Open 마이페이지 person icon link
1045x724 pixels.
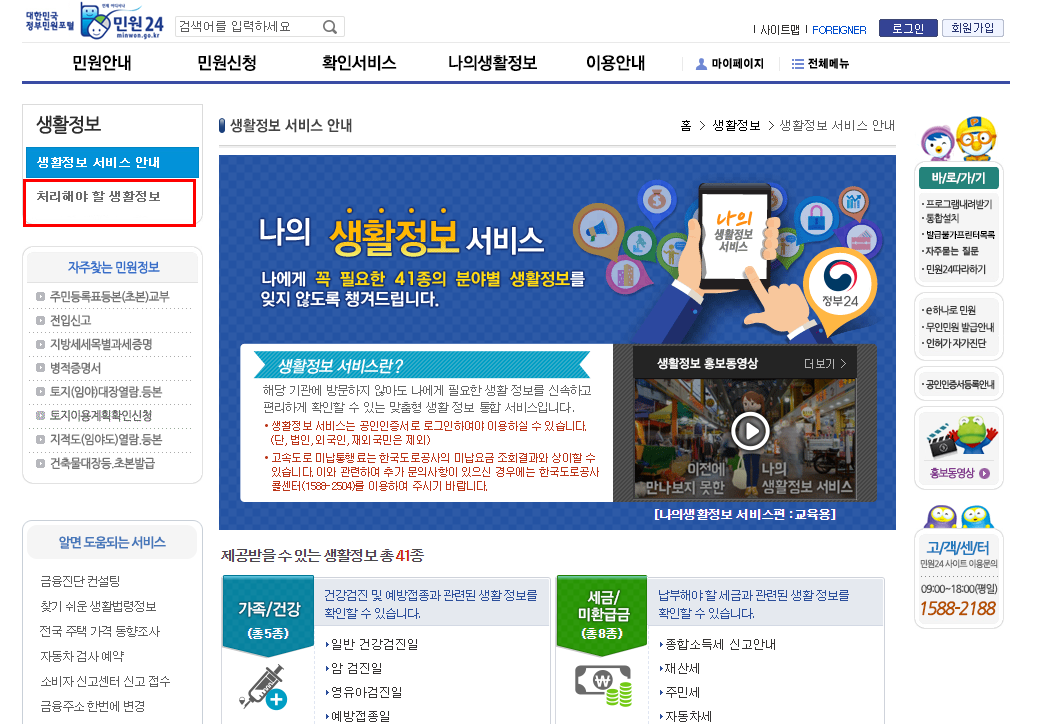point(701,64)
